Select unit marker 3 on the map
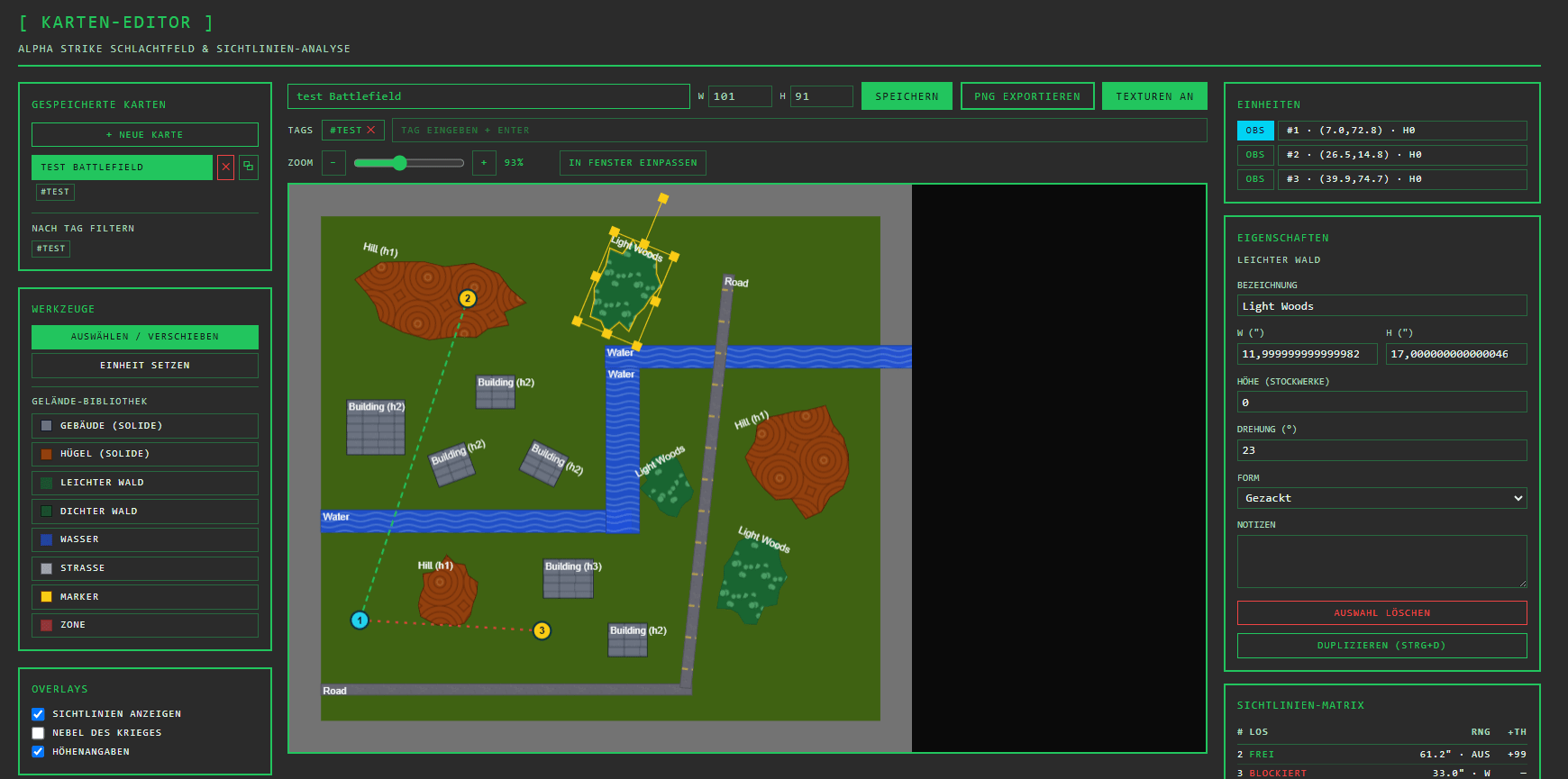The width and height of the screenshot is (1568, 779). 542,630
